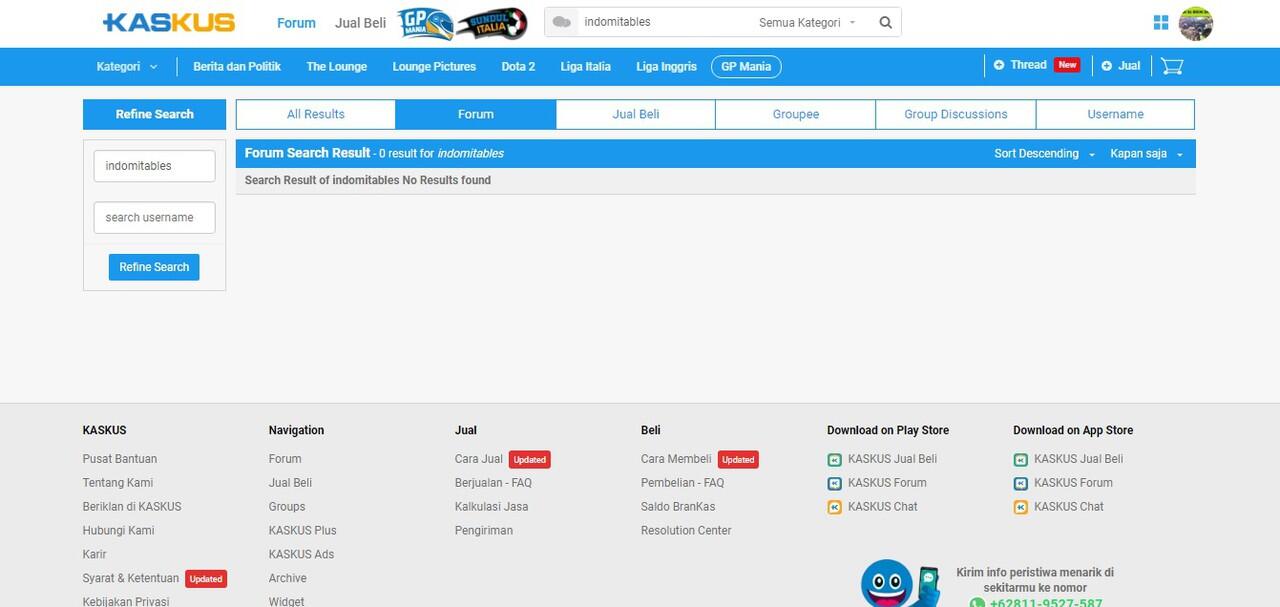Open Lounge Pictures category
This screenshot has height=607, width=1280.
click(x=434, y=67)
